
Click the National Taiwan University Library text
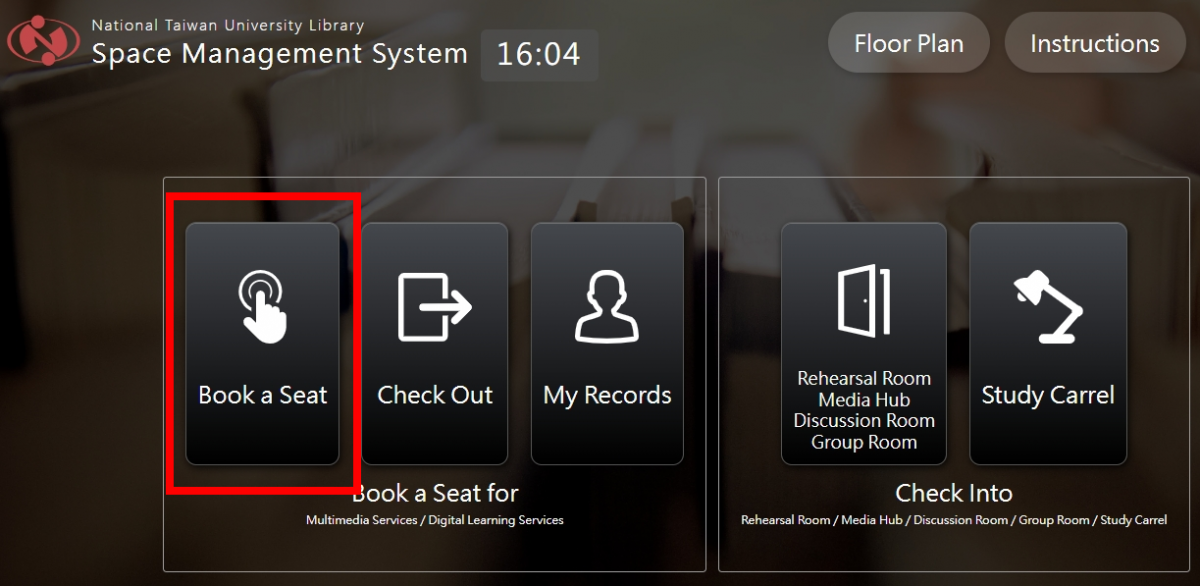coord(228,25)
